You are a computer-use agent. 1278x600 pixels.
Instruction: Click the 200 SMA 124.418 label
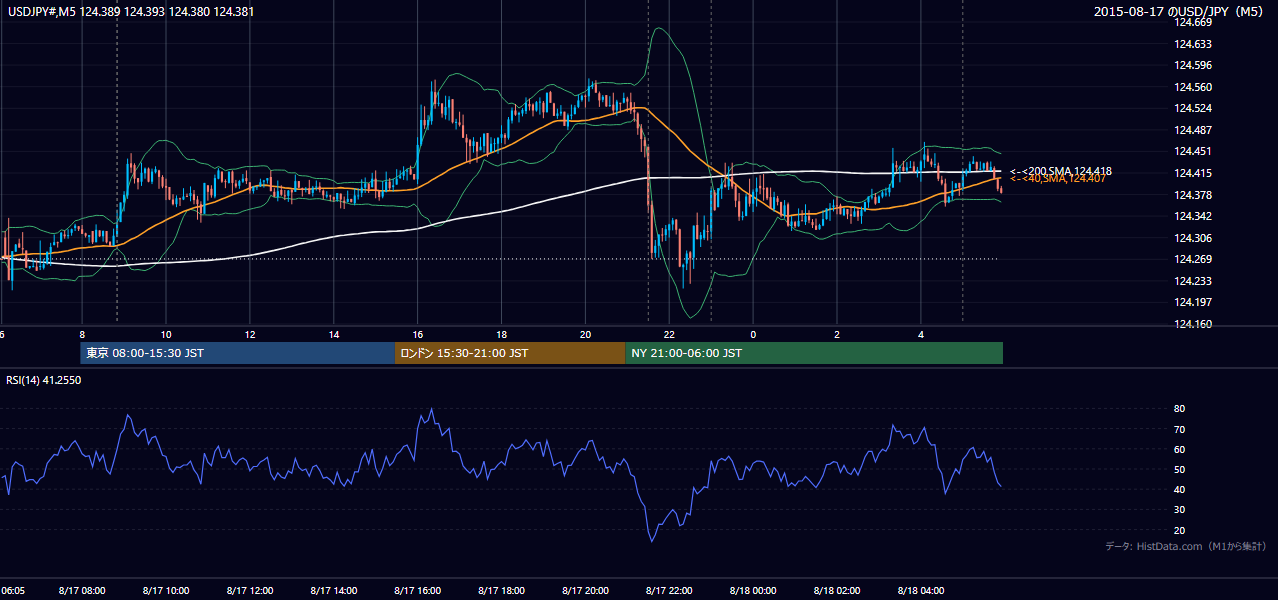tap(1061, 172)
